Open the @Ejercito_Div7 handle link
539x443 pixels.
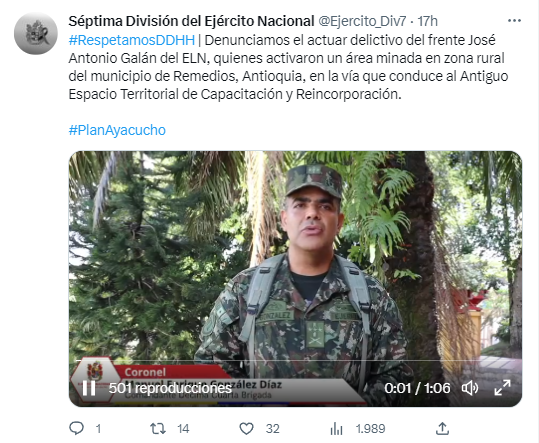362,21
